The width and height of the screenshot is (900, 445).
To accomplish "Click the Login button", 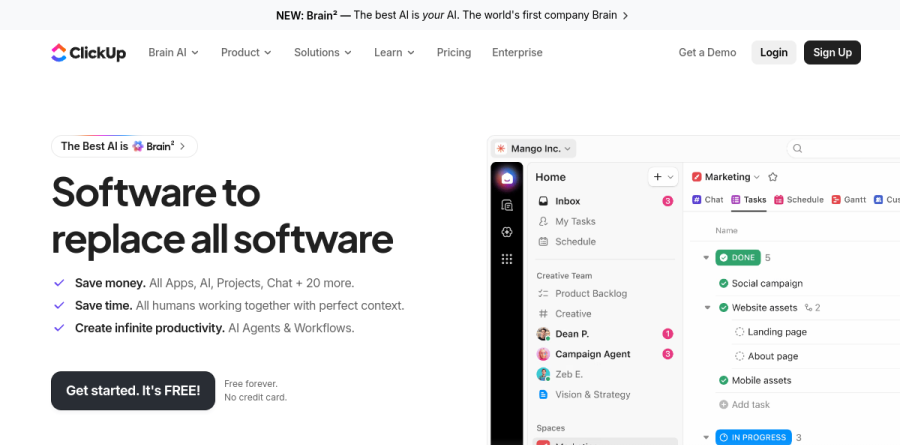I will [x=774, y=52].
